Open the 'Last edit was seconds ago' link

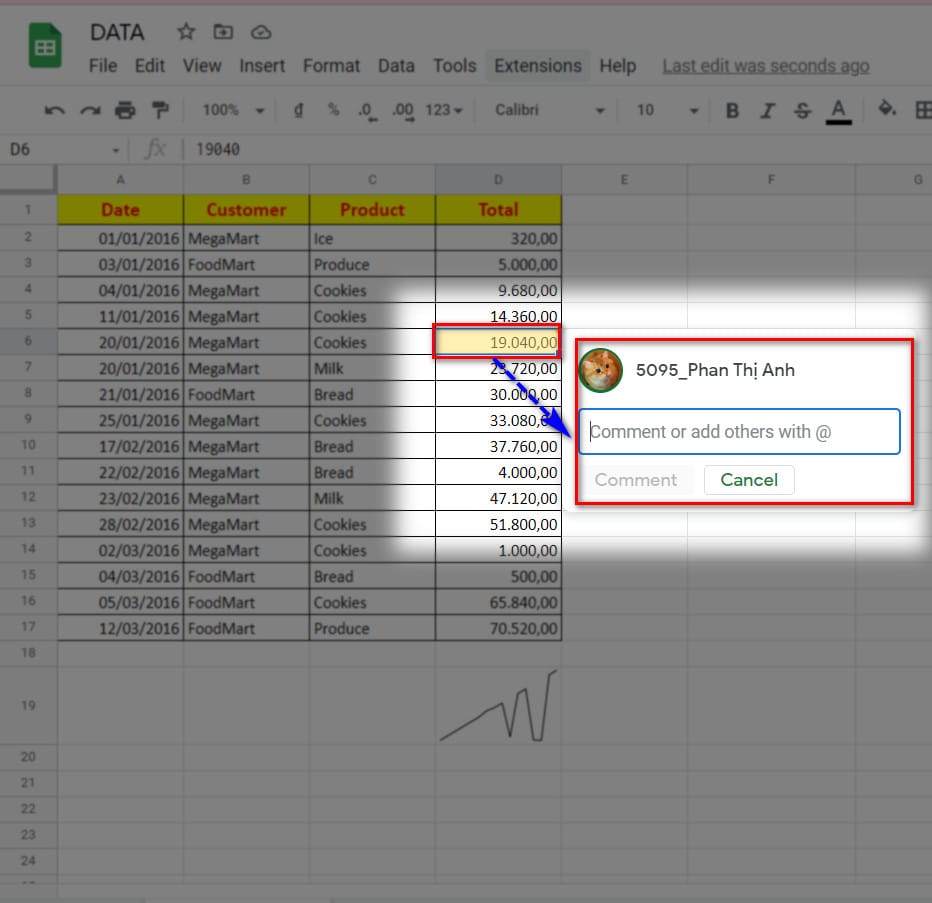pyautogui.click(x=765, y=66)
